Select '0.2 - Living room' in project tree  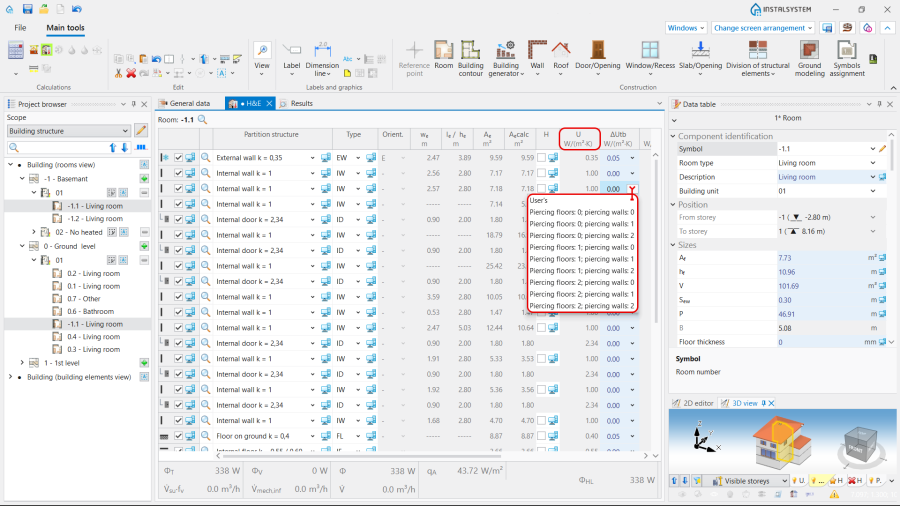tap(92, 273)
